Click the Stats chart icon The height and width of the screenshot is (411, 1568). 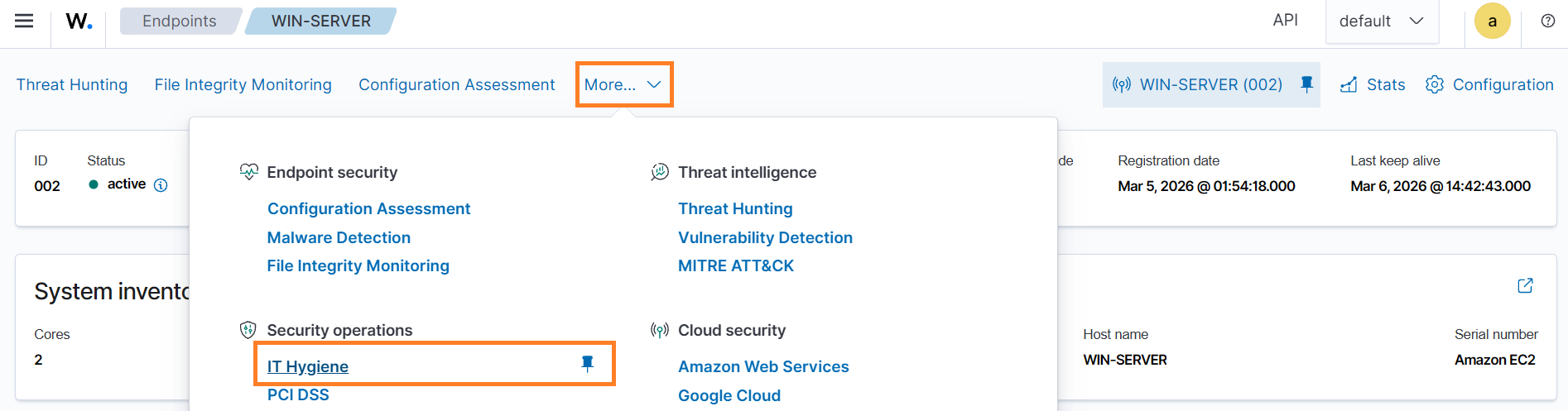pos(1349,84)
